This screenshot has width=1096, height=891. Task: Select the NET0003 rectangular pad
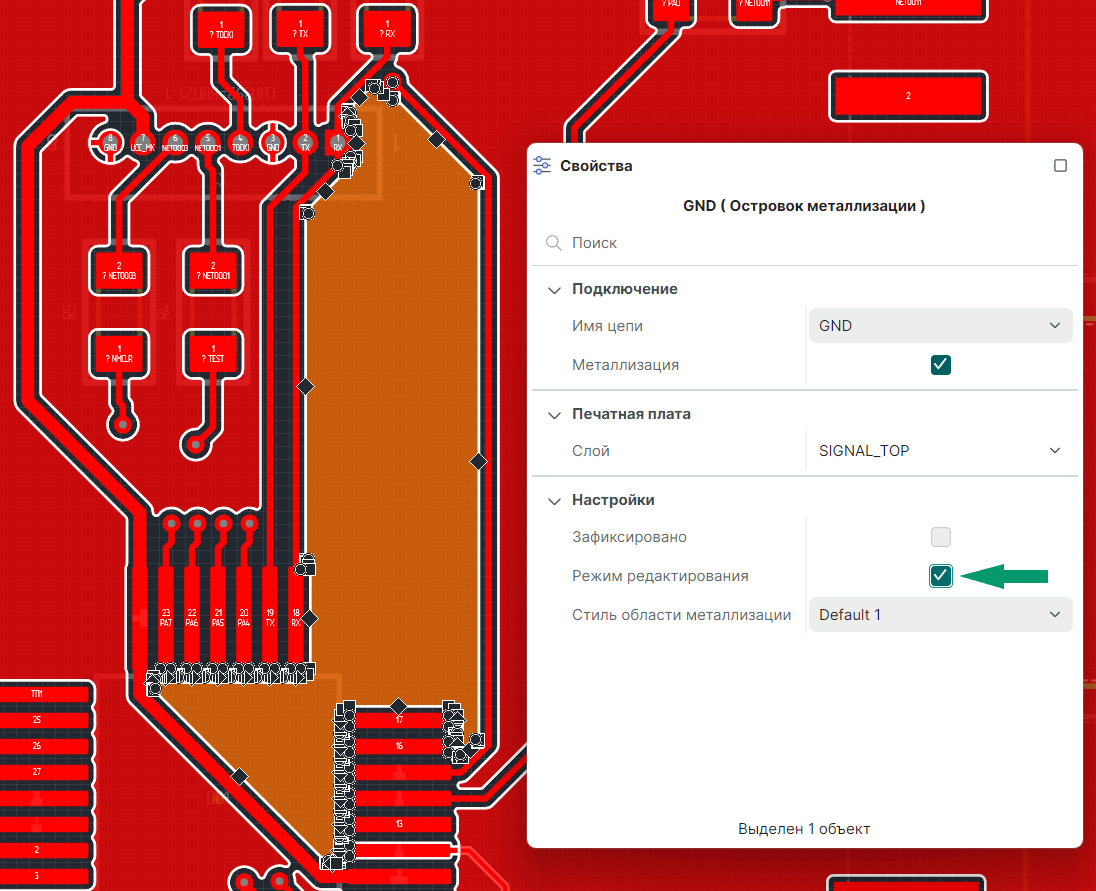[119, 269]
